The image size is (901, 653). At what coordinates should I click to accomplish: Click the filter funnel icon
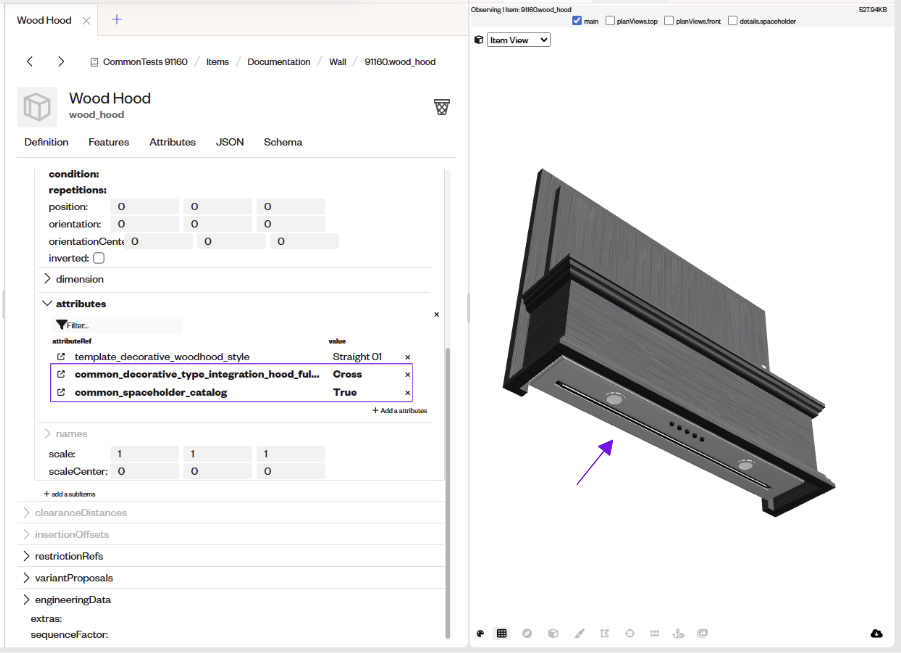click(x=61, y=325)
